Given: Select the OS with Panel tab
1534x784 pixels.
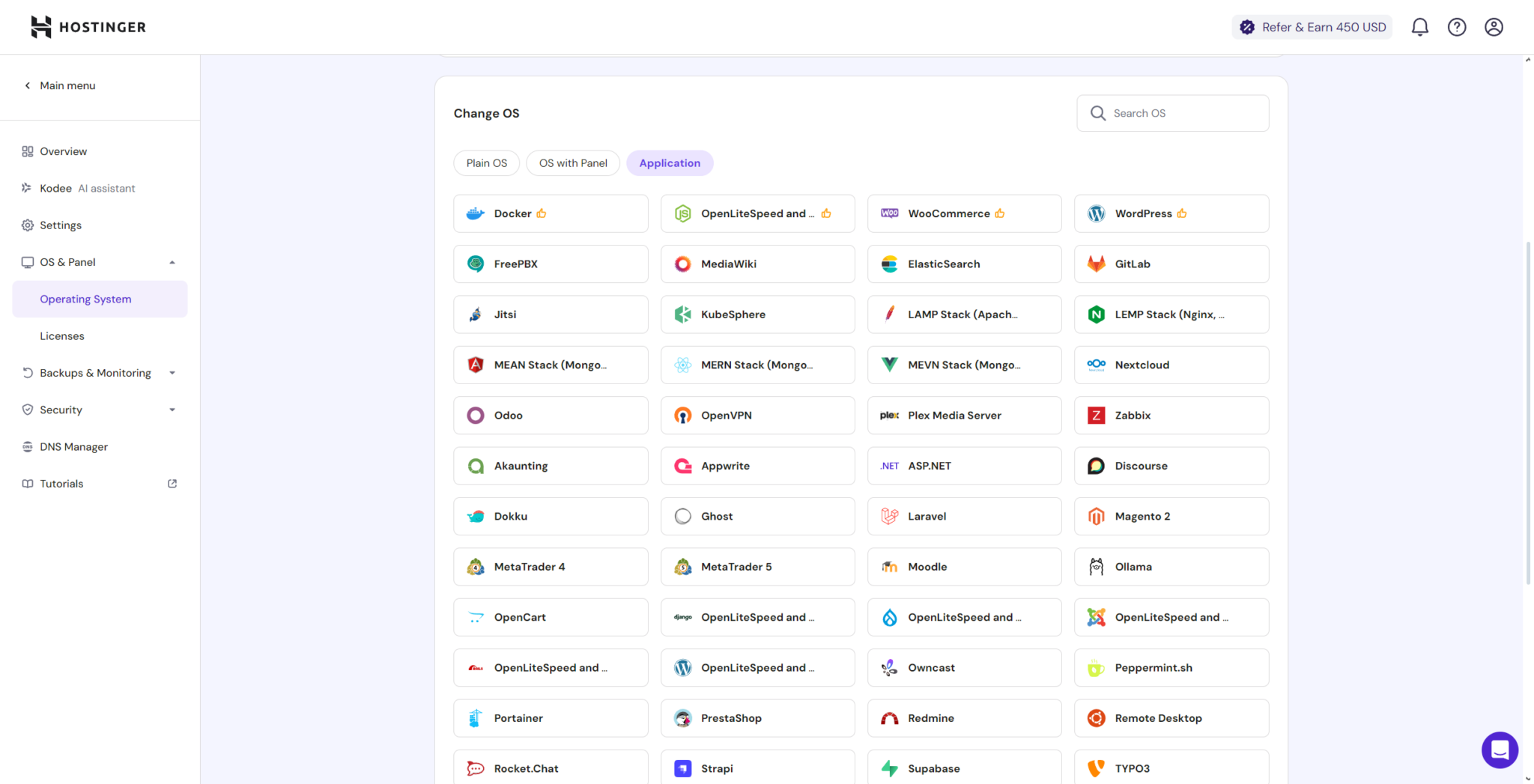Looking at the screenshot, I should click(572, 162).
